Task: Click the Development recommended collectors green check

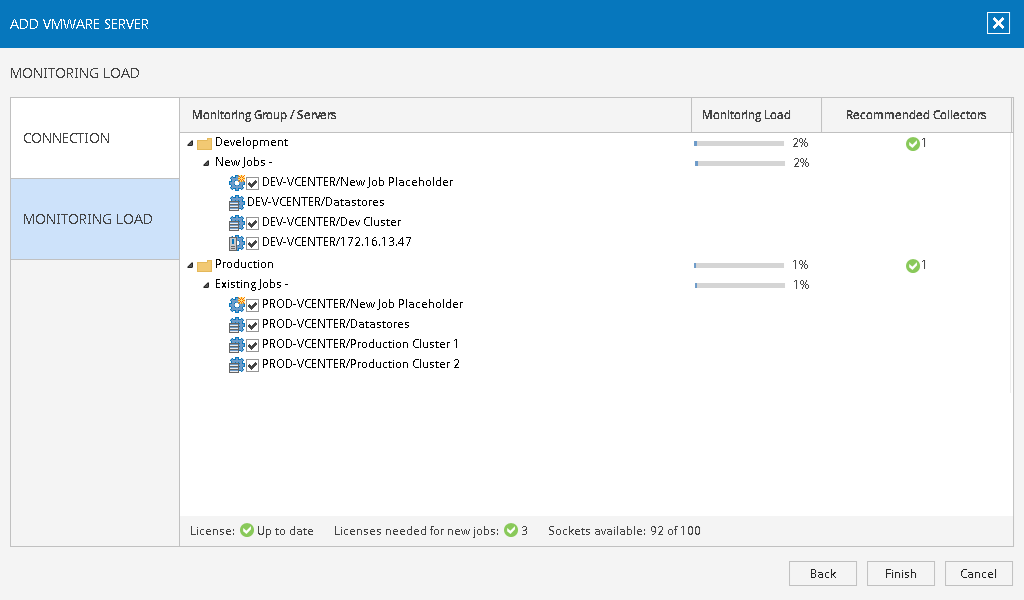Action: click(x=912, y=143)
